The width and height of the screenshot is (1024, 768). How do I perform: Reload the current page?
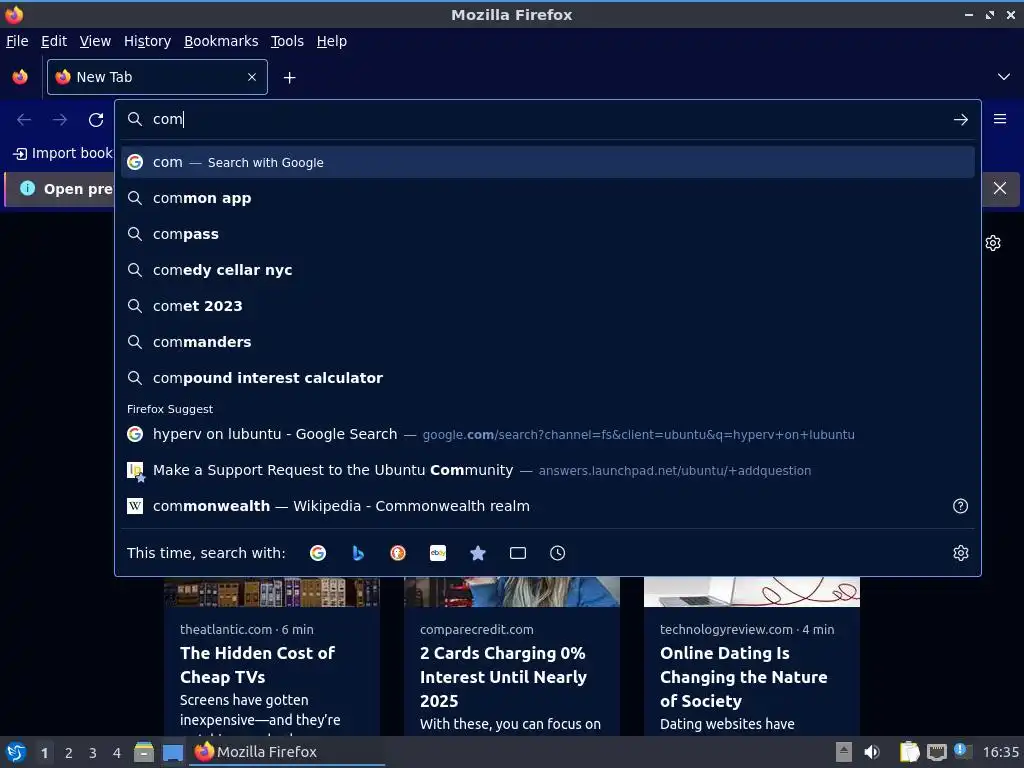click(96, 120)
